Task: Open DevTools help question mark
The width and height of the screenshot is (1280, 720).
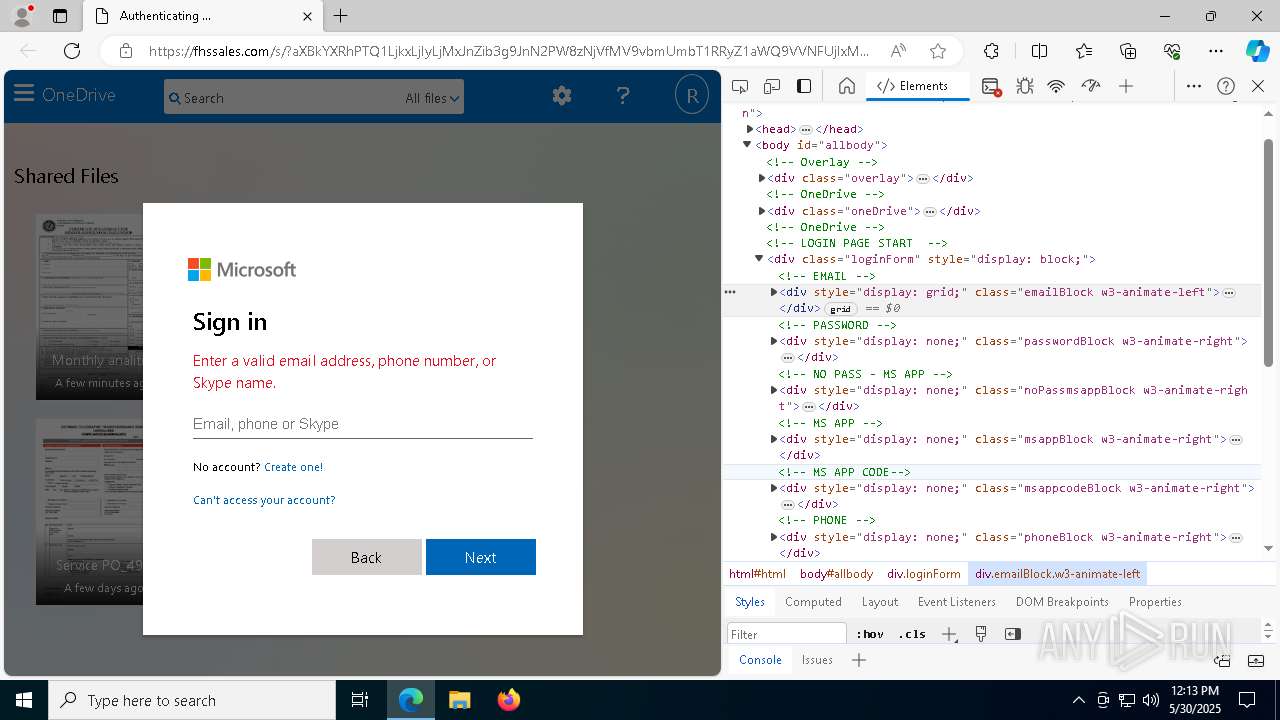Action: coord(1226,87)
